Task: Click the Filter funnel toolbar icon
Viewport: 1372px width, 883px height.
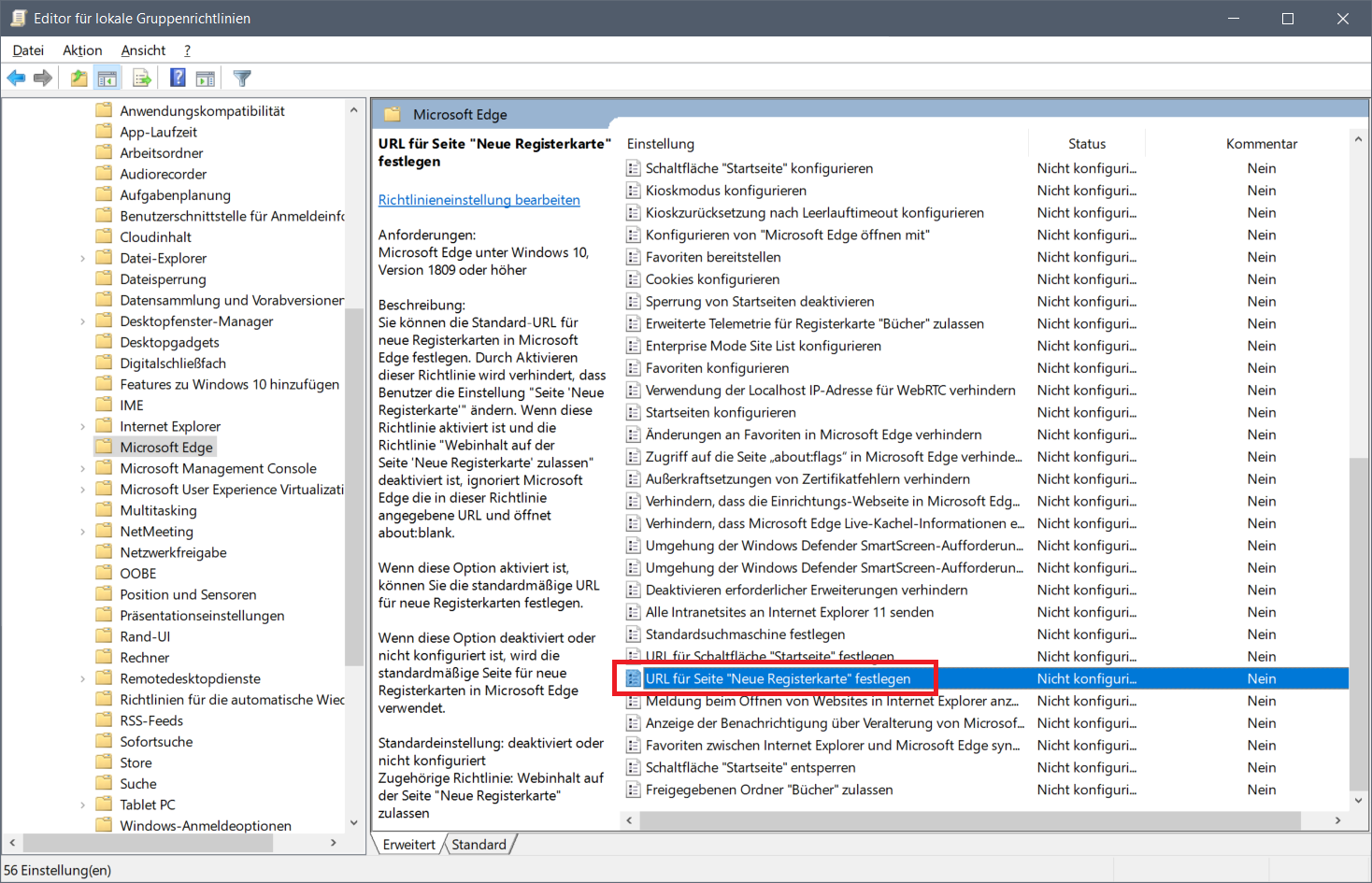Action: [242, 78]
